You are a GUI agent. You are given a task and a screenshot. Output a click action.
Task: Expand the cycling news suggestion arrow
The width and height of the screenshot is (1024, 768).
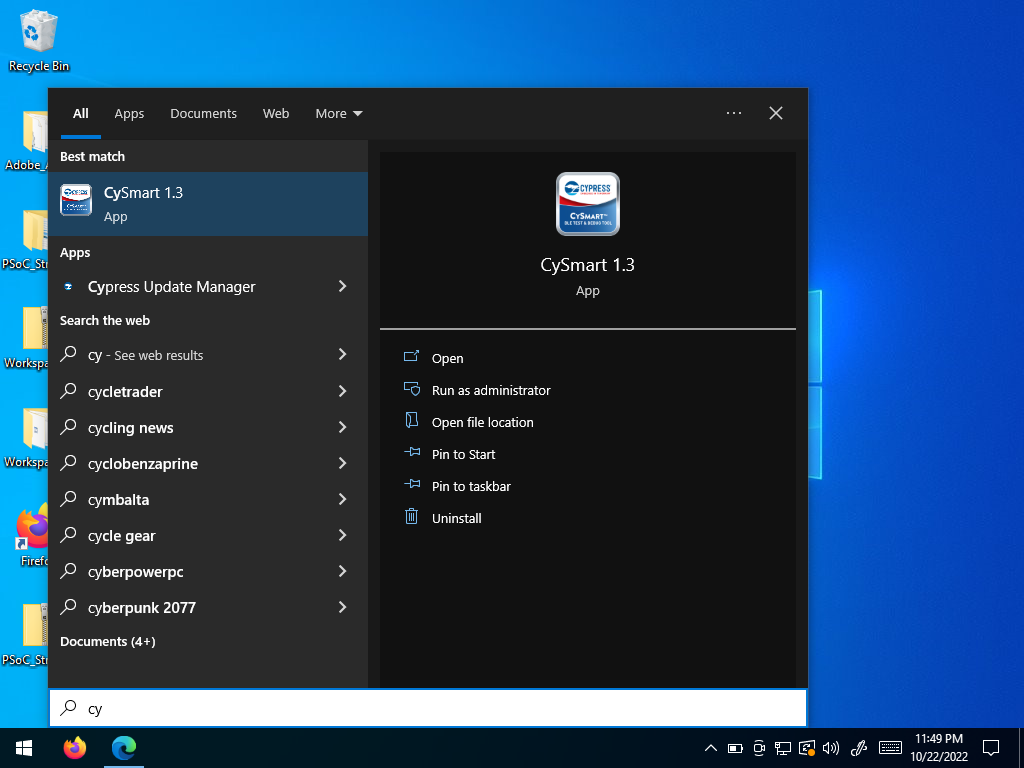342,426
